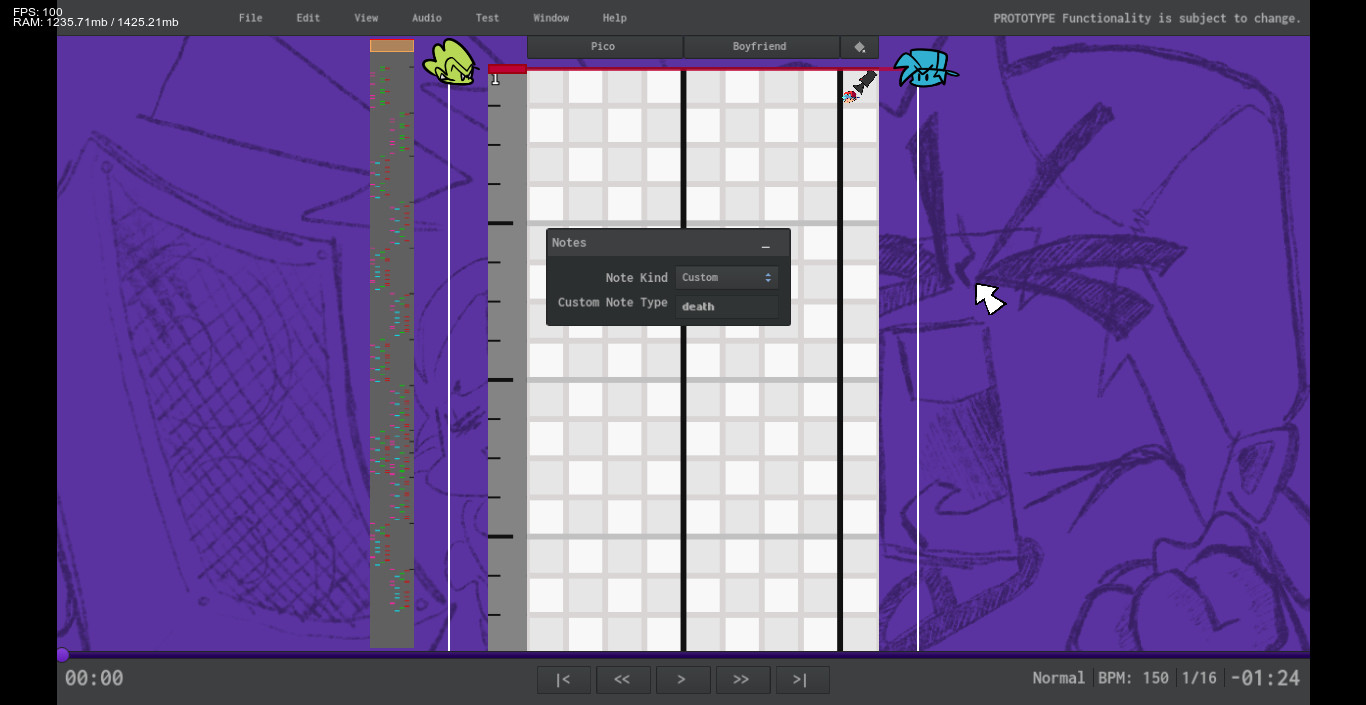
Task: Switch to the Pico tab
Action: click(x=604, y=46)
